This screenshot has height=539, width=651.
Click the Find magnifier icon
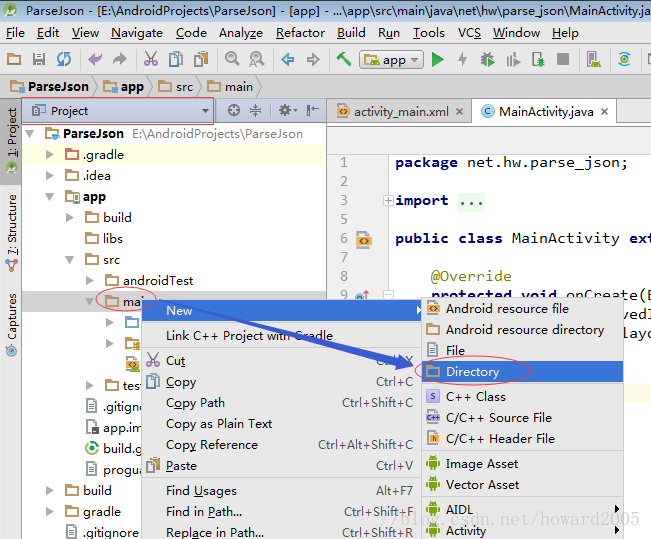[x=232, y=59]
